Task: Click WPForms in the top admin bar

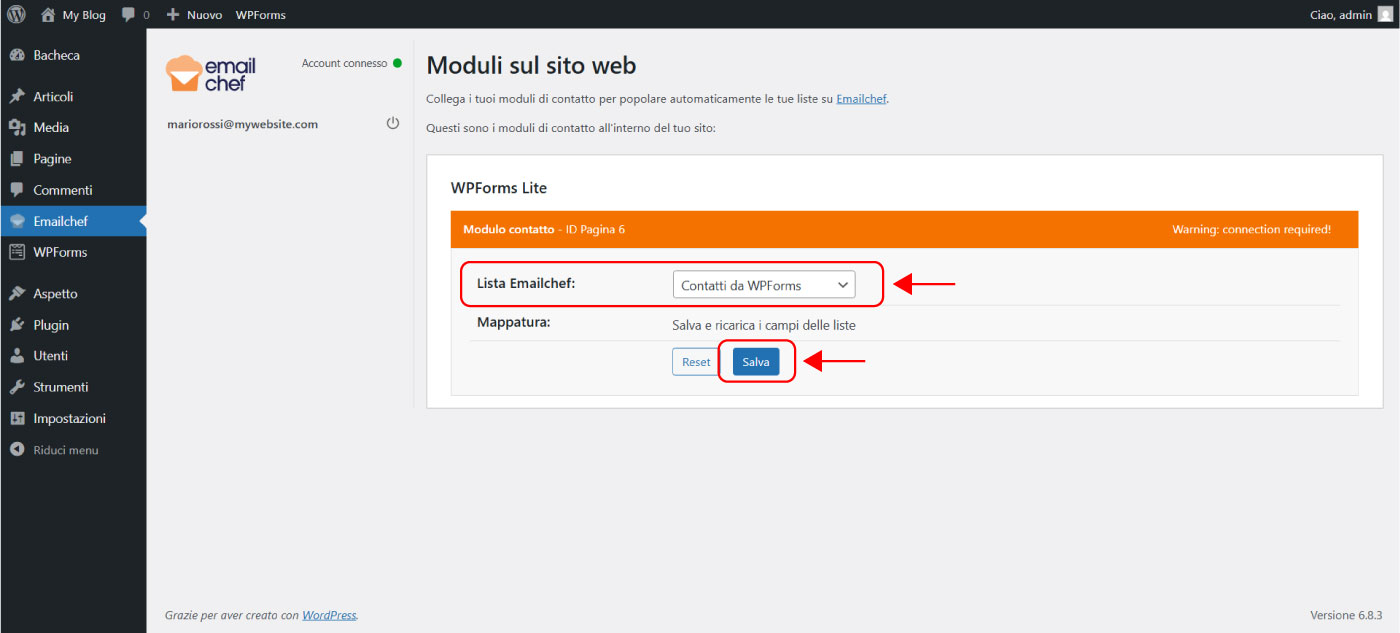Action: click(261, 15)
